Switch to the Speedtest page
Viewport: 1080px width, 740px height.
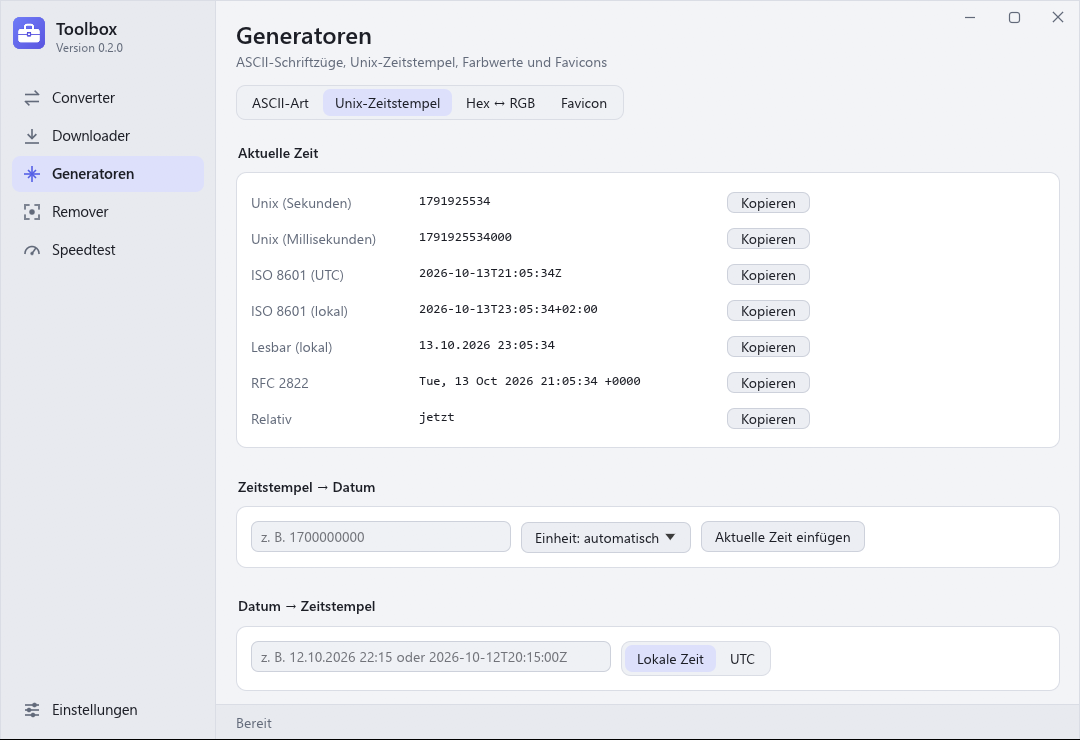pyautogui.click(x=108, y=249)
